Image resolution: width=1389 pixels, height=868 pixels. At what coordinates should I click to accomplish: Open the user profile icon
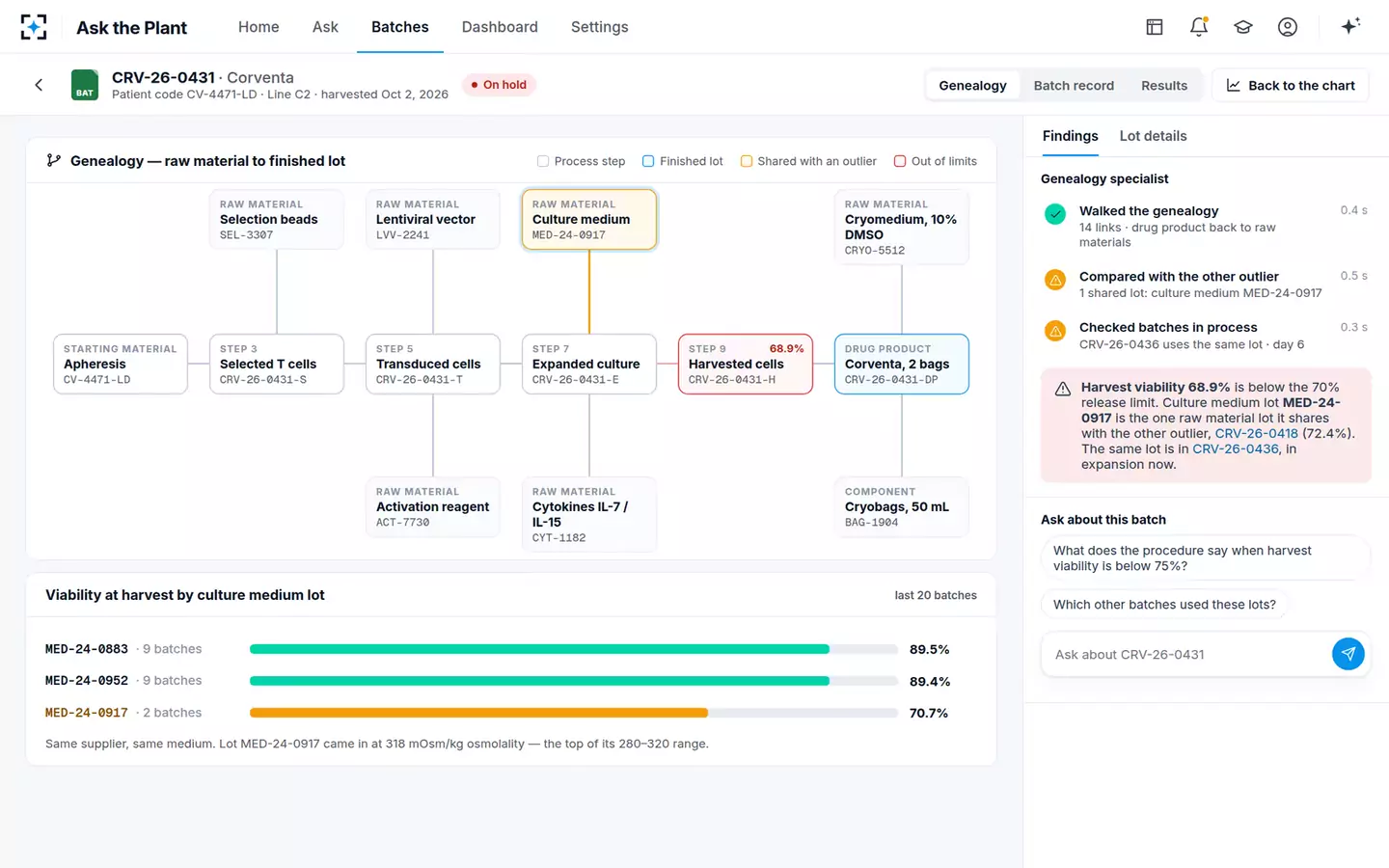tap(1288, 27)
